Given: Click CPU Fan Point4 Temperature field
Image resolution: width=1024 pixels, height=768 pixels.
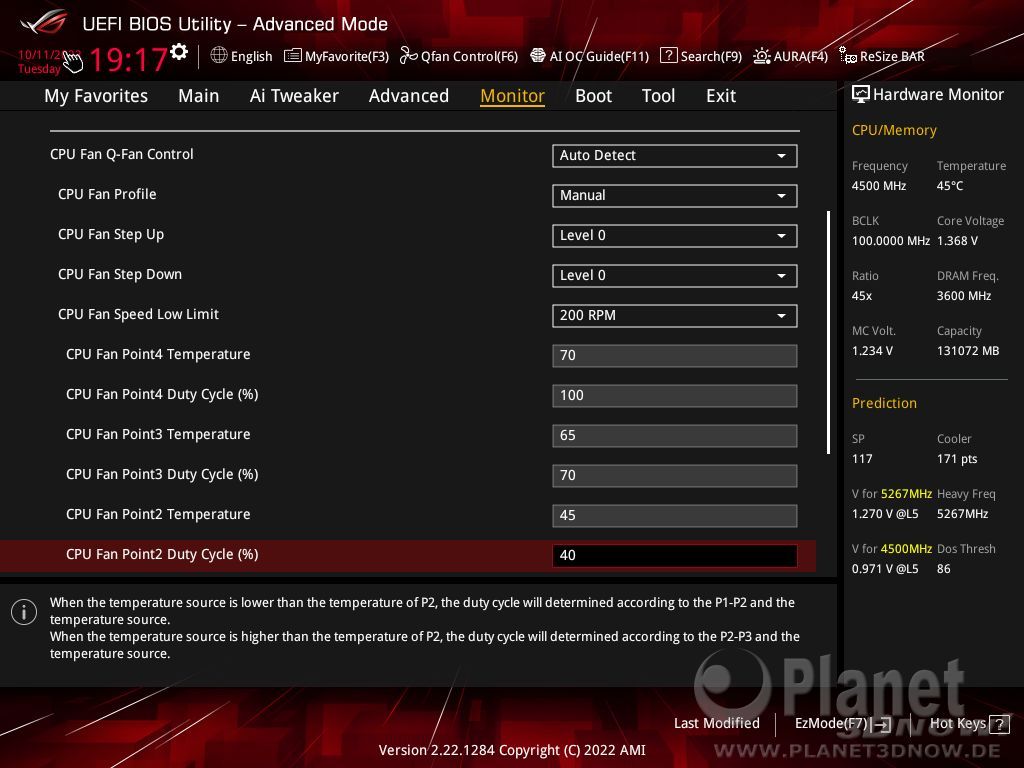Looking at the screenshot, I should 675,355.
